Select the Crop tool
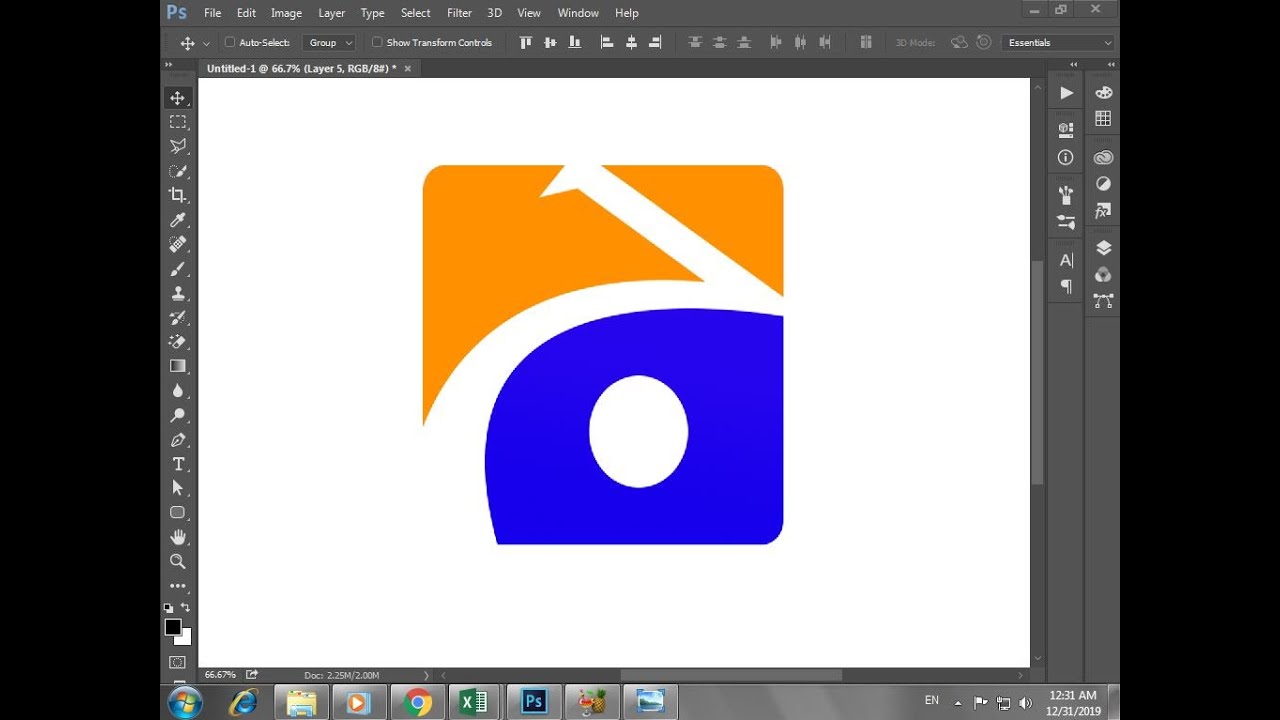Viewport: 1280px width, 720px height. (178, 195)
